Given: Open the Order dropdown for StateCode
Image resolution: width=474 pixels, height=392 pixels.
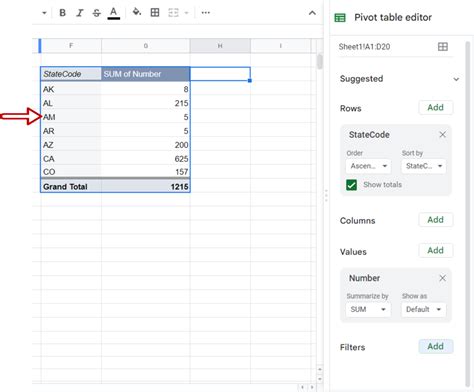Looking at the screenshot, I should (368, 166).
